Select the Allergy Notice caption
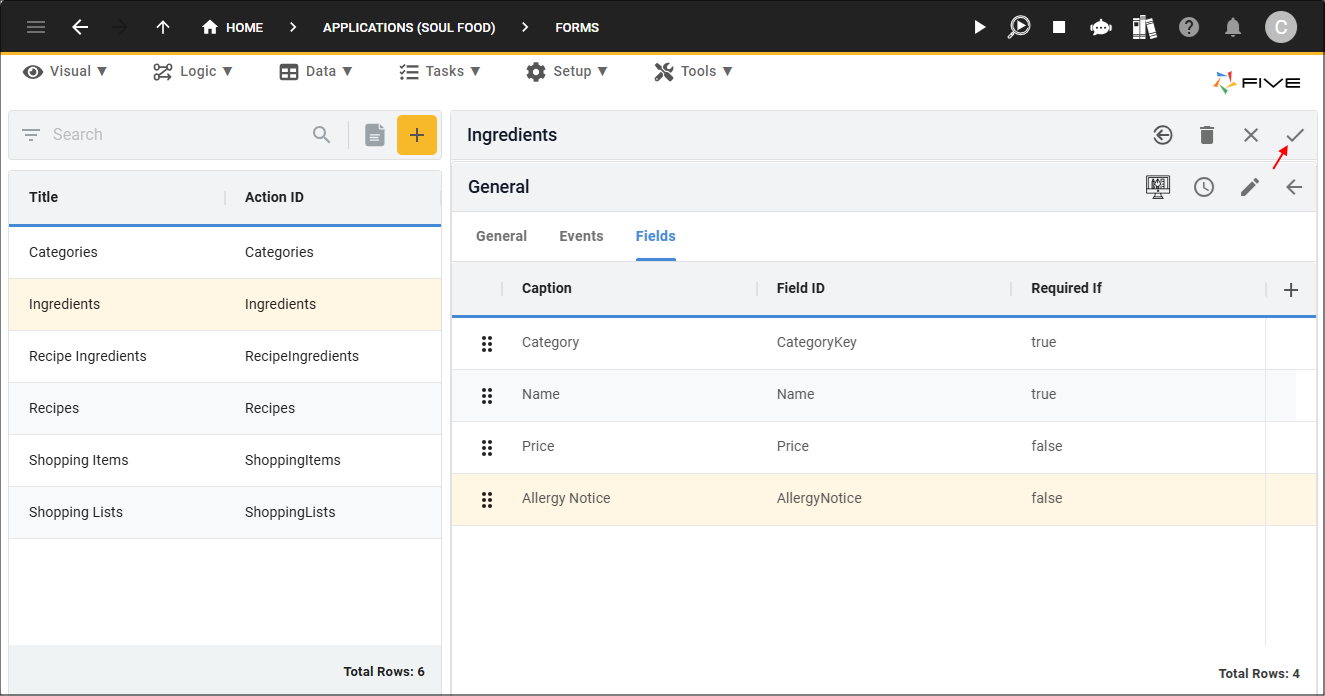The image size is (1325, 696). 566,498
